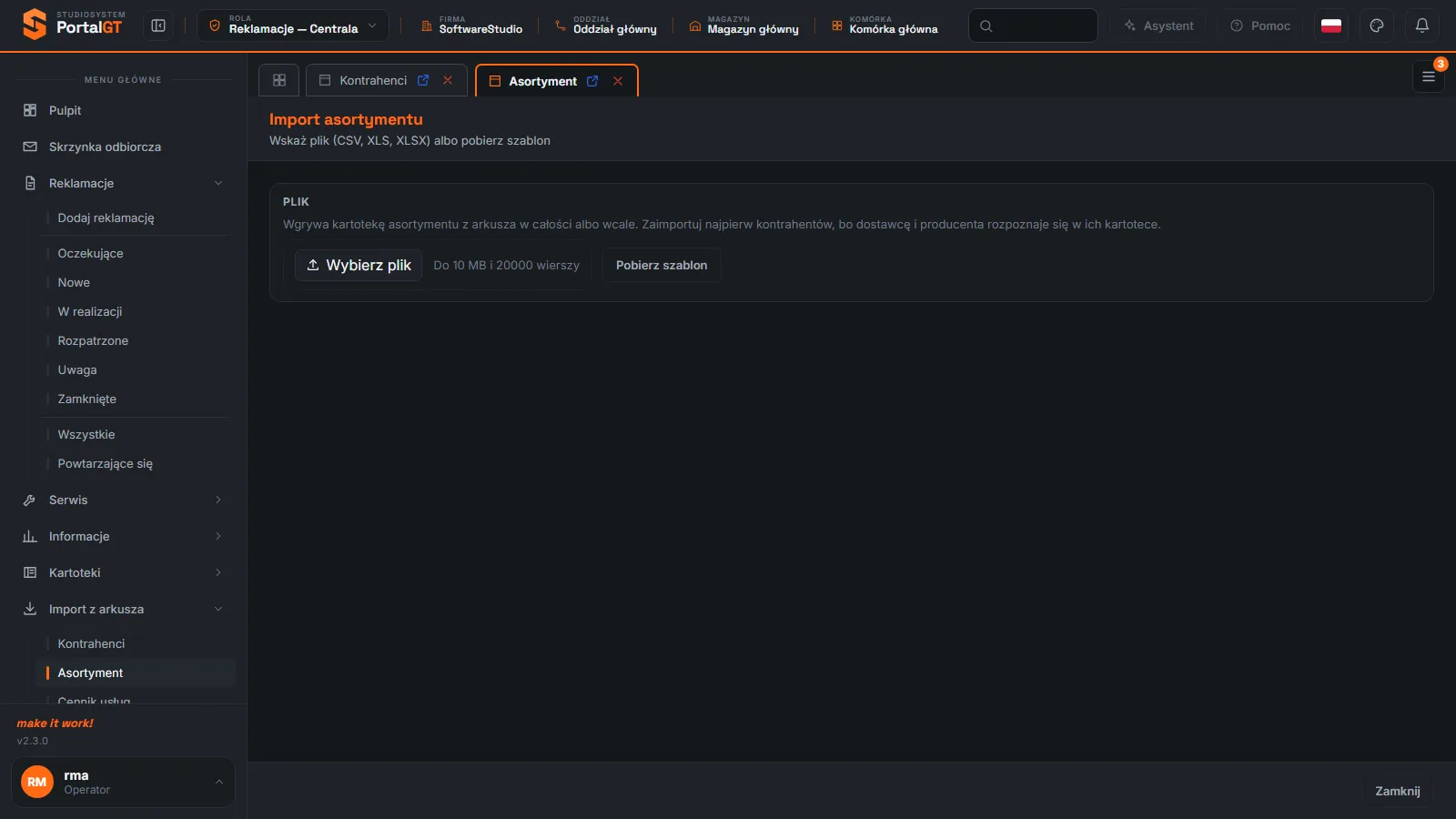Select the Asortyment tab
The height and width of the screenshot is (819, 1456).
pyautogui.click(x=542, y=81)
